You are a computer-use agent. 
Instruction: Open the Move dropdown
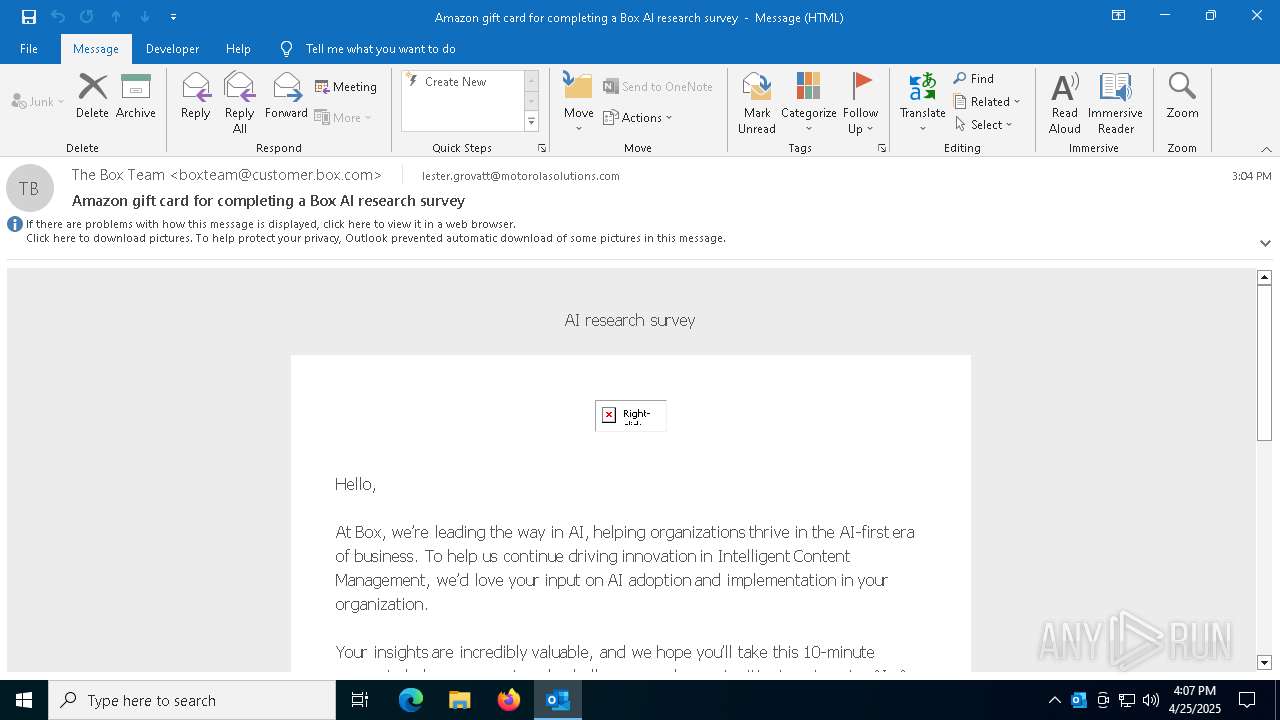[x=579, y=103]
